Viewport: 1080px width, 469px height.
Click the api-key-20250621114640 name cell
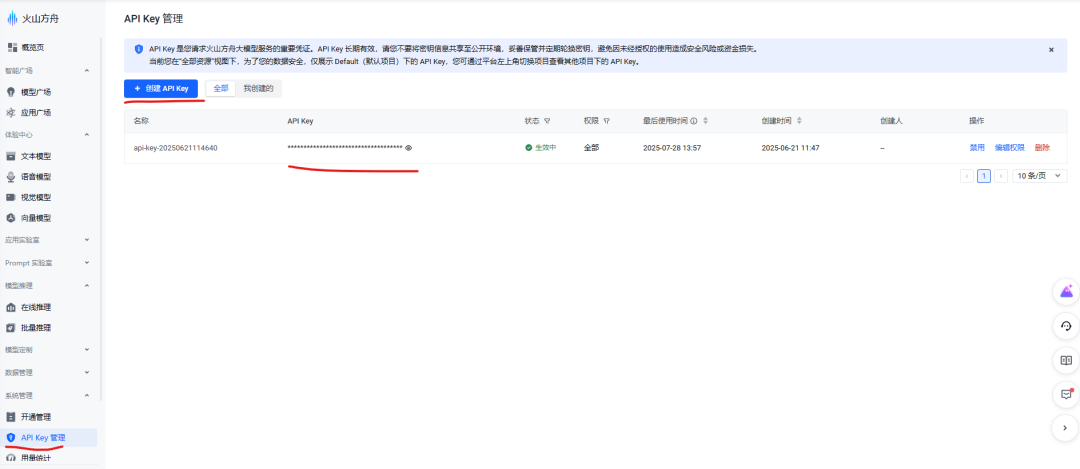[x=176, y=148]
